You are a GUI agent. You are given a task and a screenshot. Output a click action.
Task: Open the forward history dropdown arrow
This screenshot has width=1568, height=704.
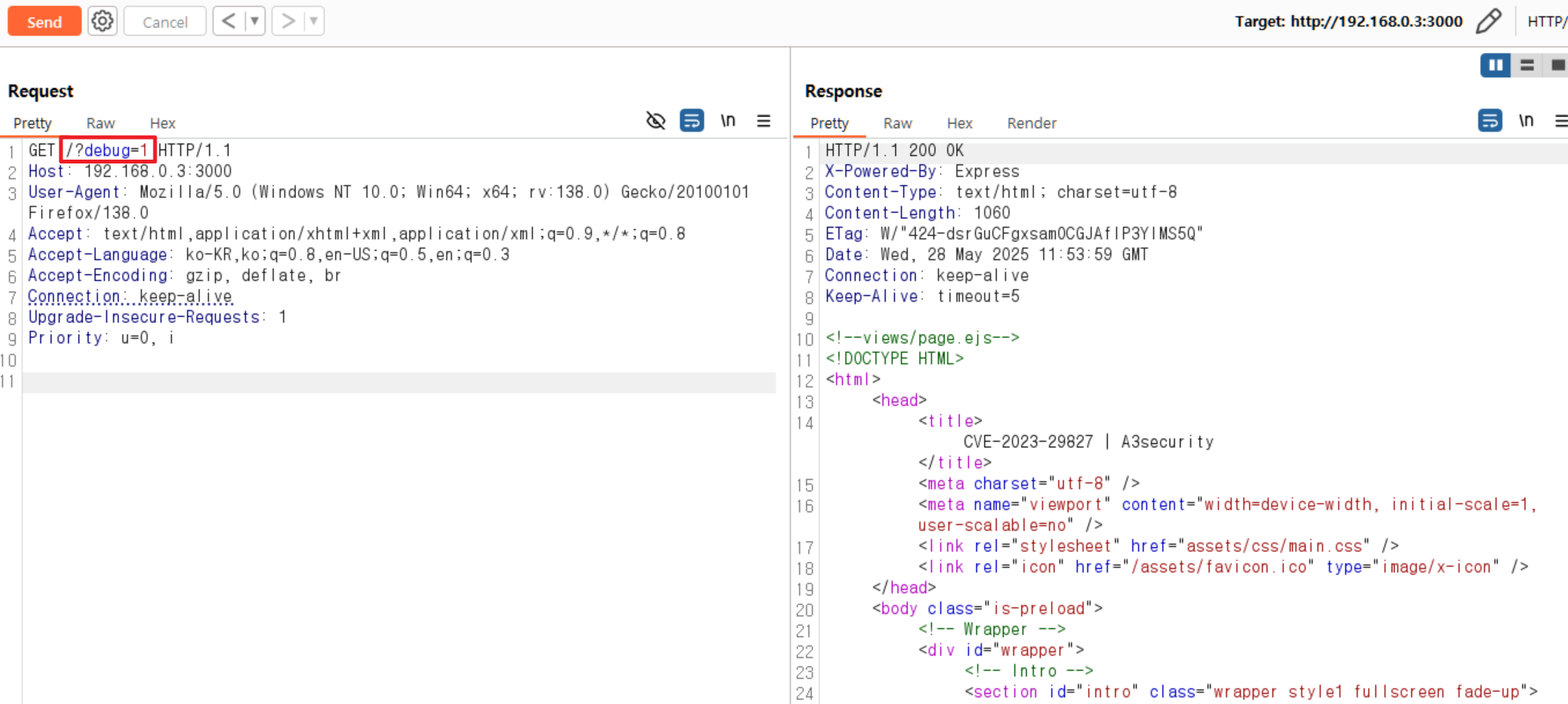pyautogui.click(x=313, y=21)
